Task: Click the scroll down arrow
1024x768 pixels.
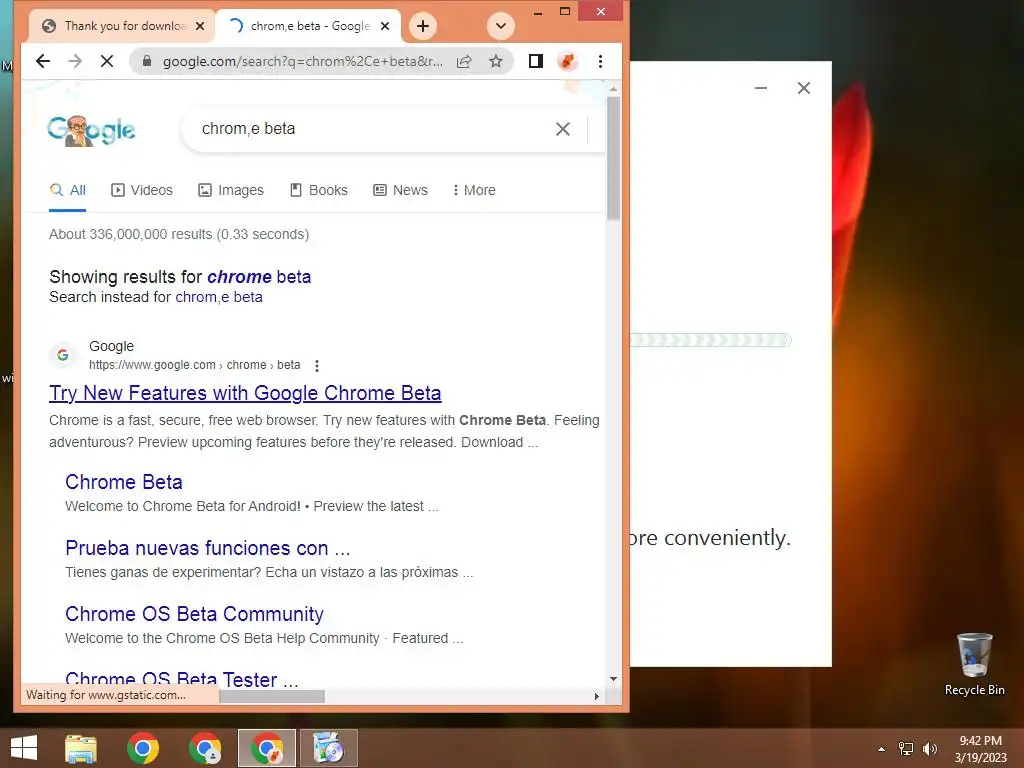Action: pyautogui.click(x=613, y=679)
